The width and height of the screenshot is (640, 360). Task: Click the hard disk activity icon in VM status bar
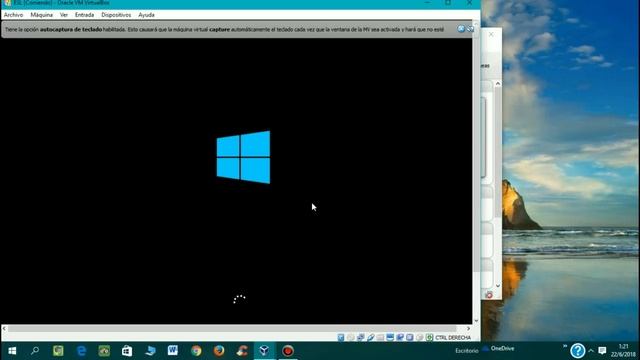(341, 338)
